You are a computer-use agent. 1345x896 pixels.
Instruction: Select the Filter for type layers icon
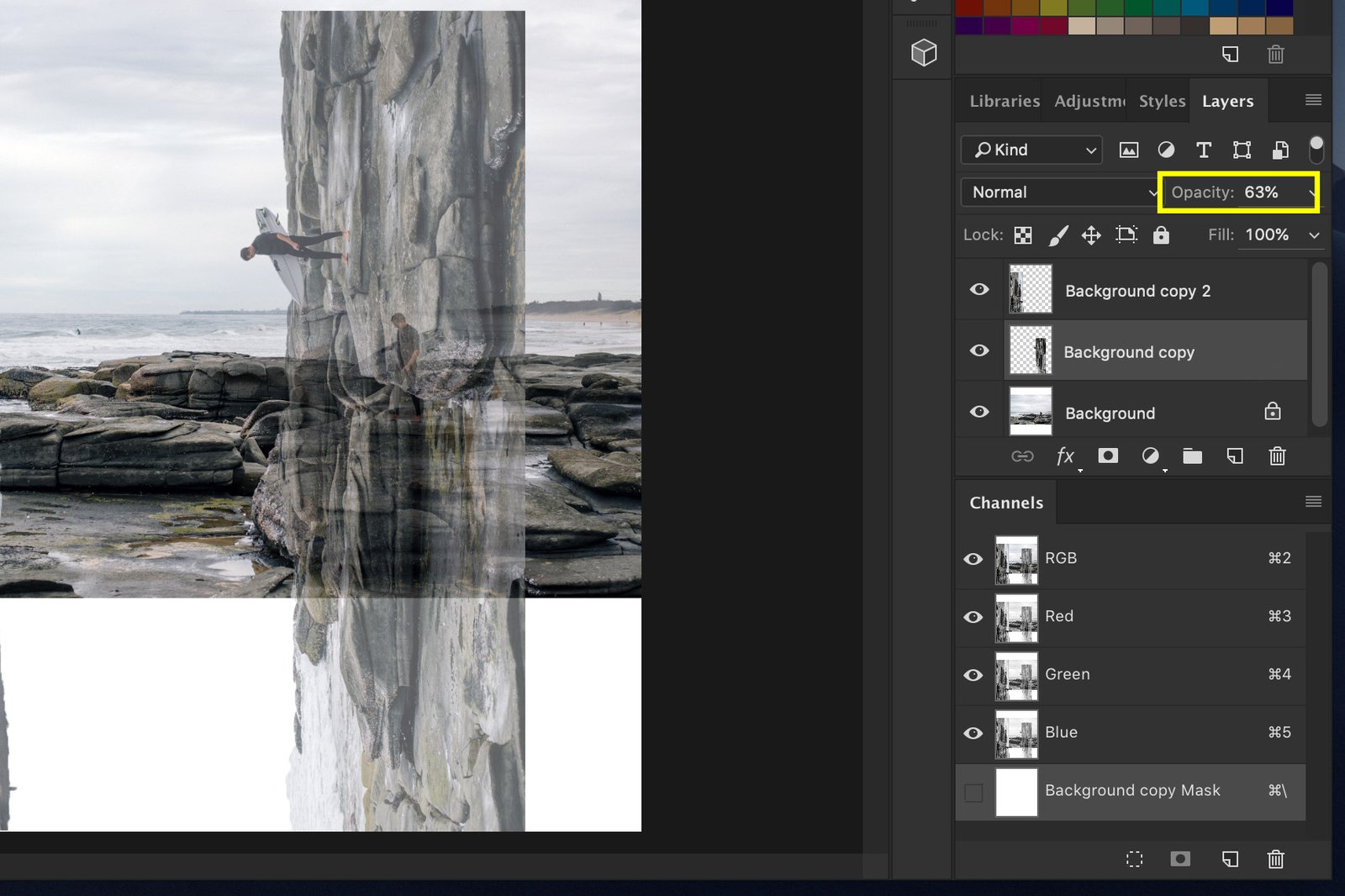click(1204, 150)
